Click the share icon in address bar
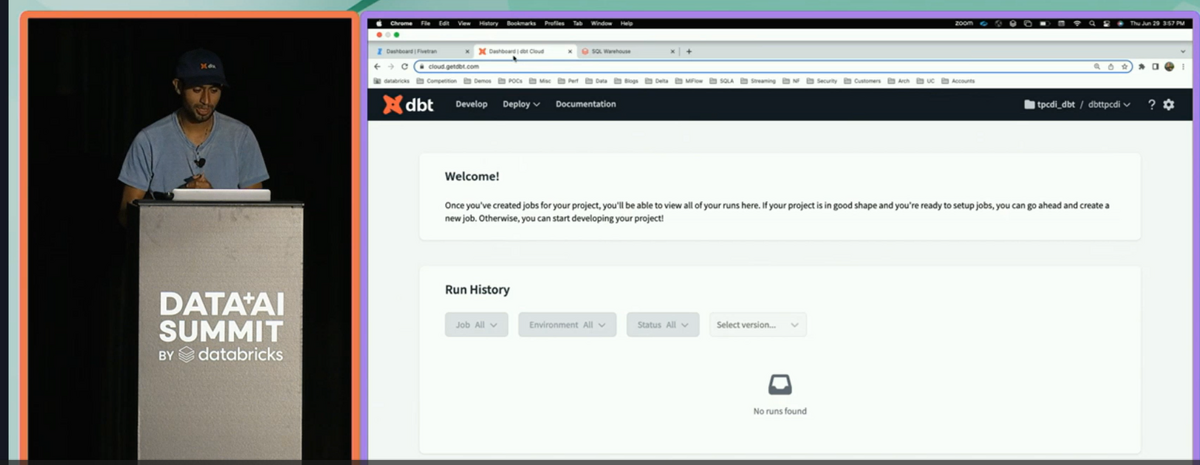Image resolution: width=1200 pixels, height=465 pixels. pos(1111,66)
